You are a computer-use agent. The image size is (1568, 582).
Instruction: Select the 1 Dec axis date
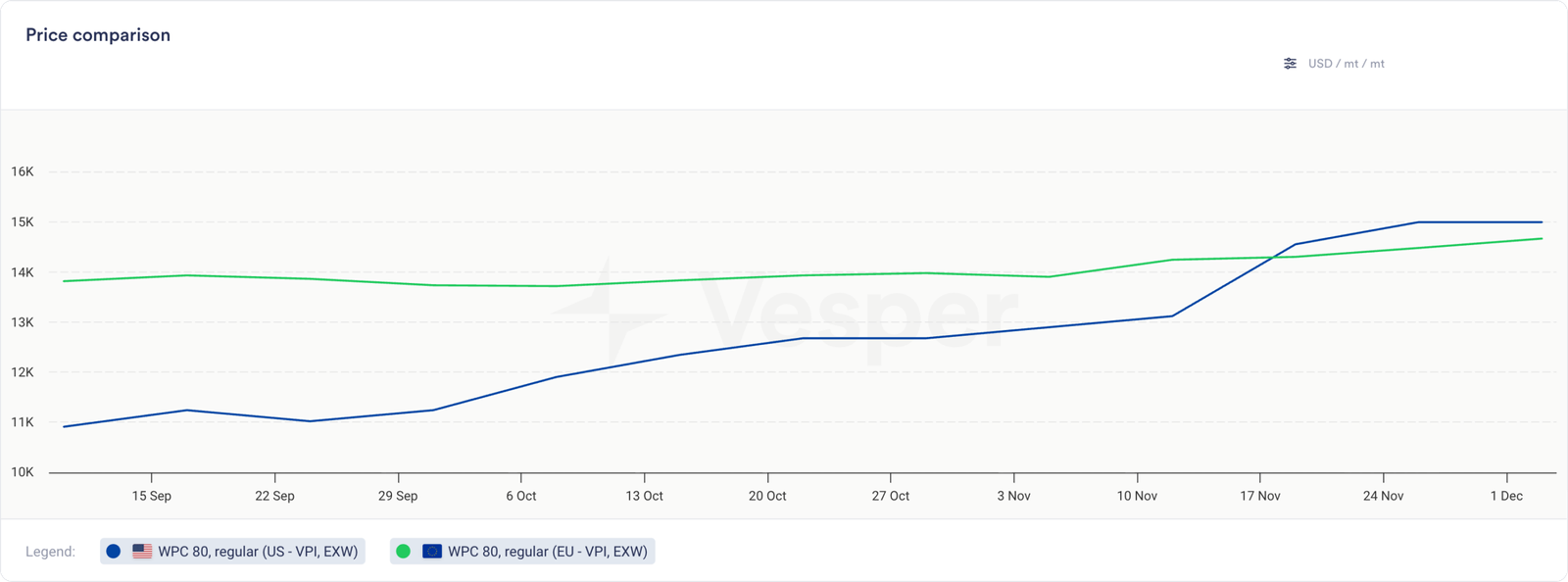pyautogui.click(x=1506, y=496)
